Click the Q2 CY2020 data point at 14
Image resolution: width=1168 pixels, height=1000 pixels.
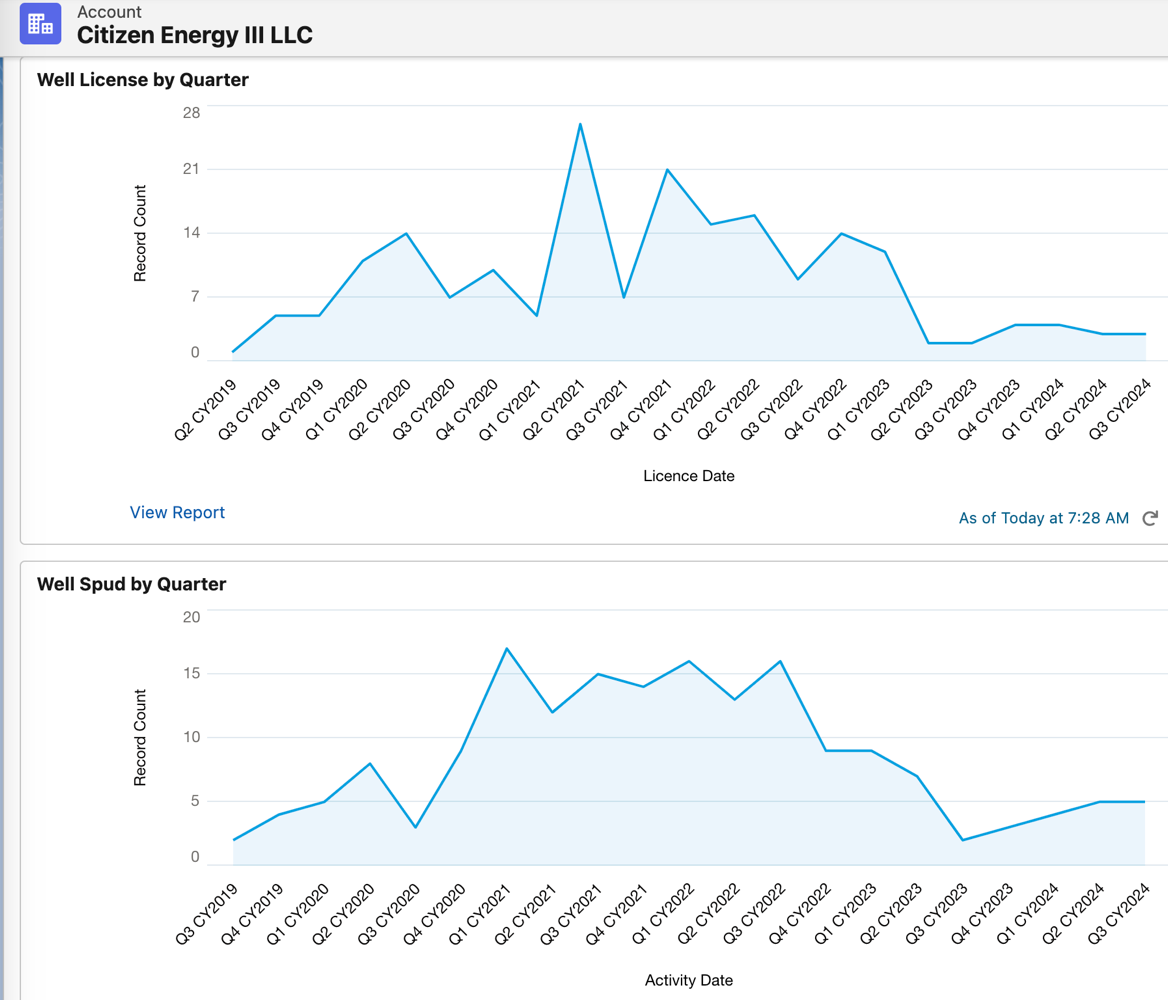407,236
